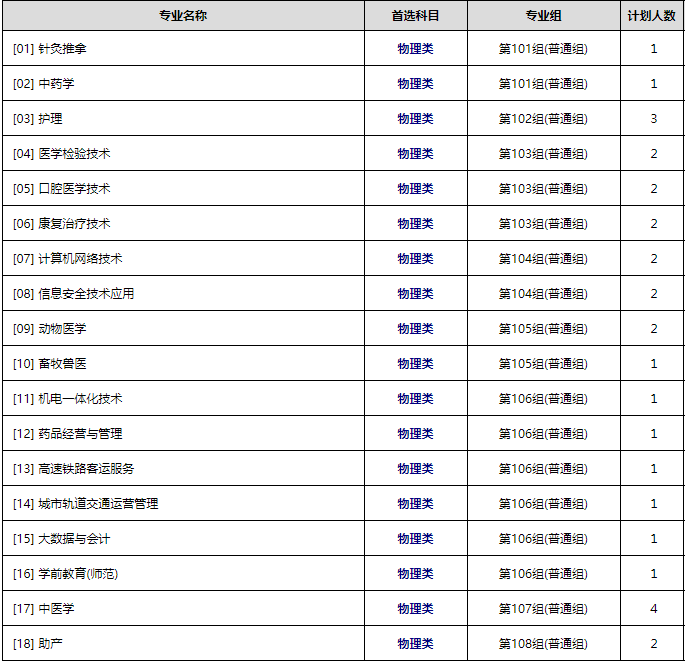Click the plan count 1 for 针灸推拿

pyautogui.click(x=654, y=49)
